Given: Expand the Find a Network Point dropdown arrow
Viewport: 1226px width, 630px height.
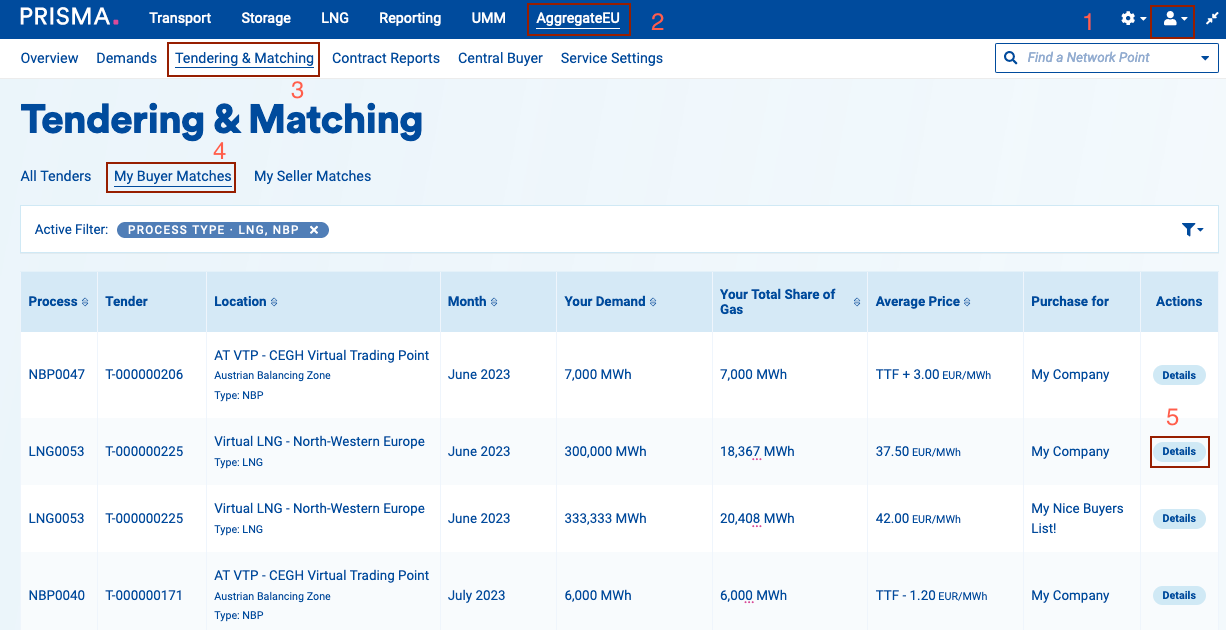Looking at the screenshot, I should click(x=1204, y=58).
